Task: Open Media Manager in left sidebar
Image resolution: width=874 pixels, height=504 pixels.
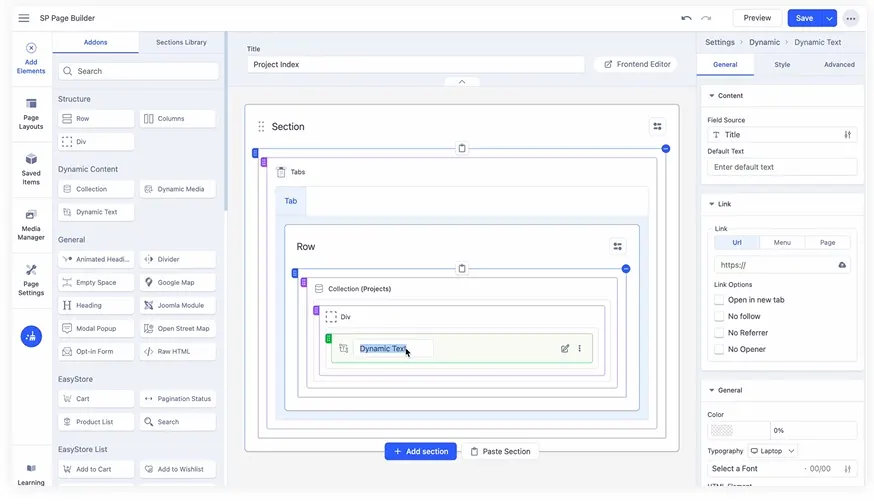Action: [31, 225]
